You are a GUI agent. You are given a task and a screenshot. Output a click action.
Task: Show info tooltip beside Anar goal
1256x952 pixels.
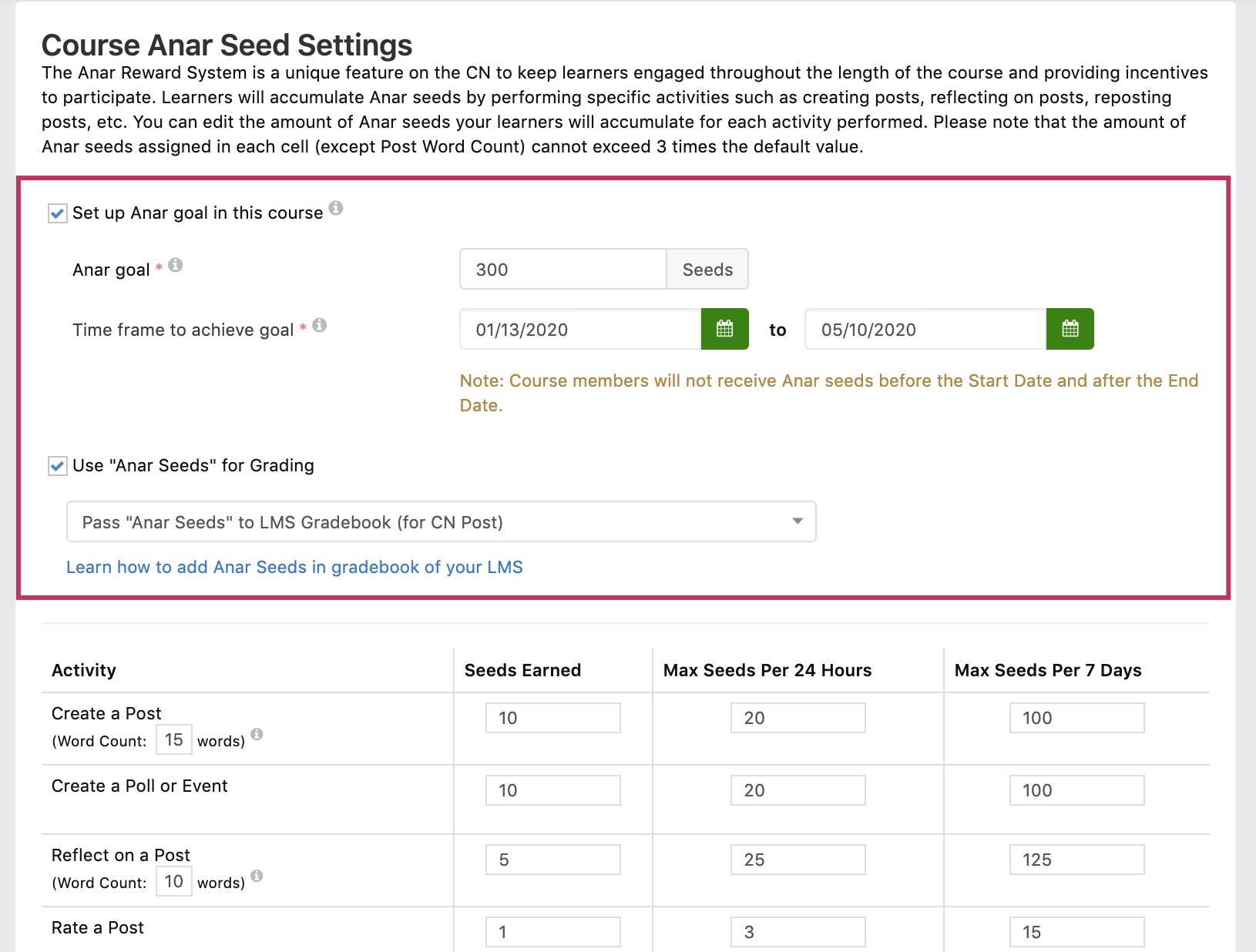tap(176, 265)
